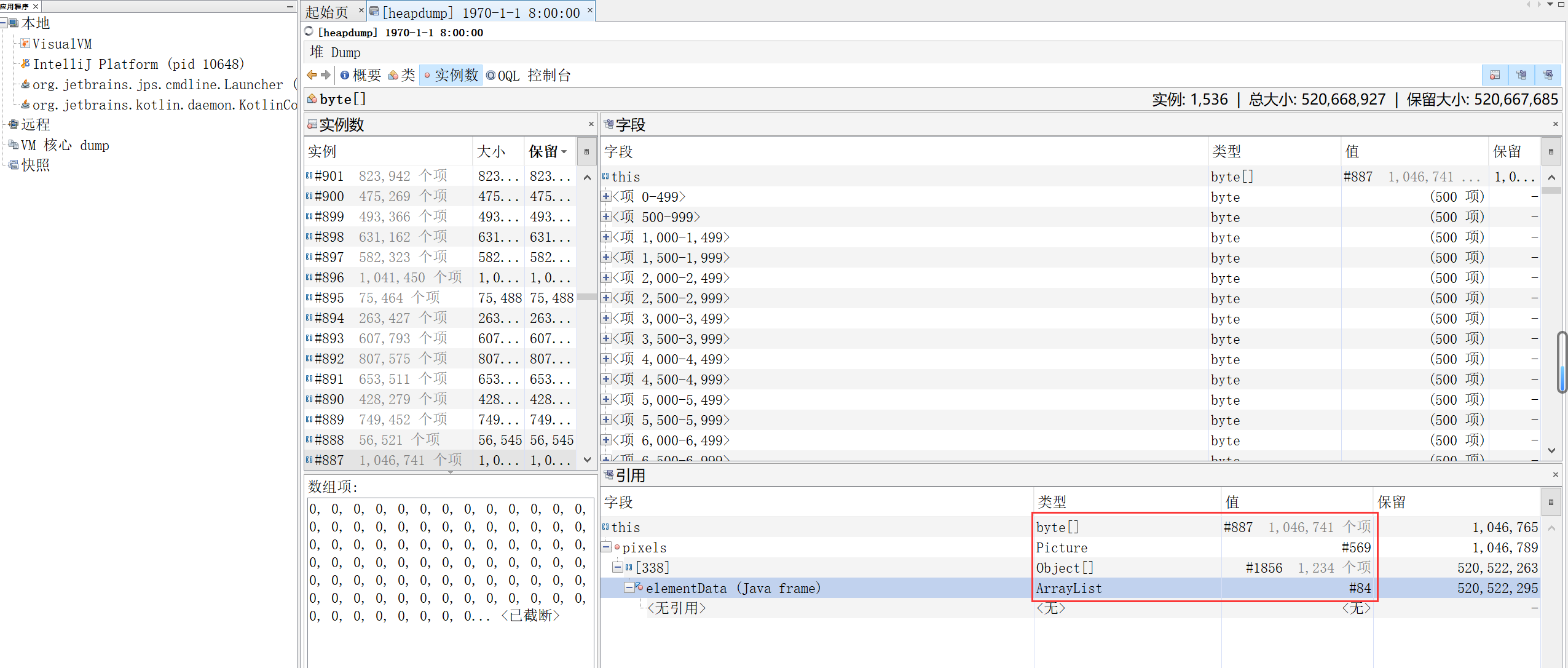Select instance #888 row

tap(440, 440)
